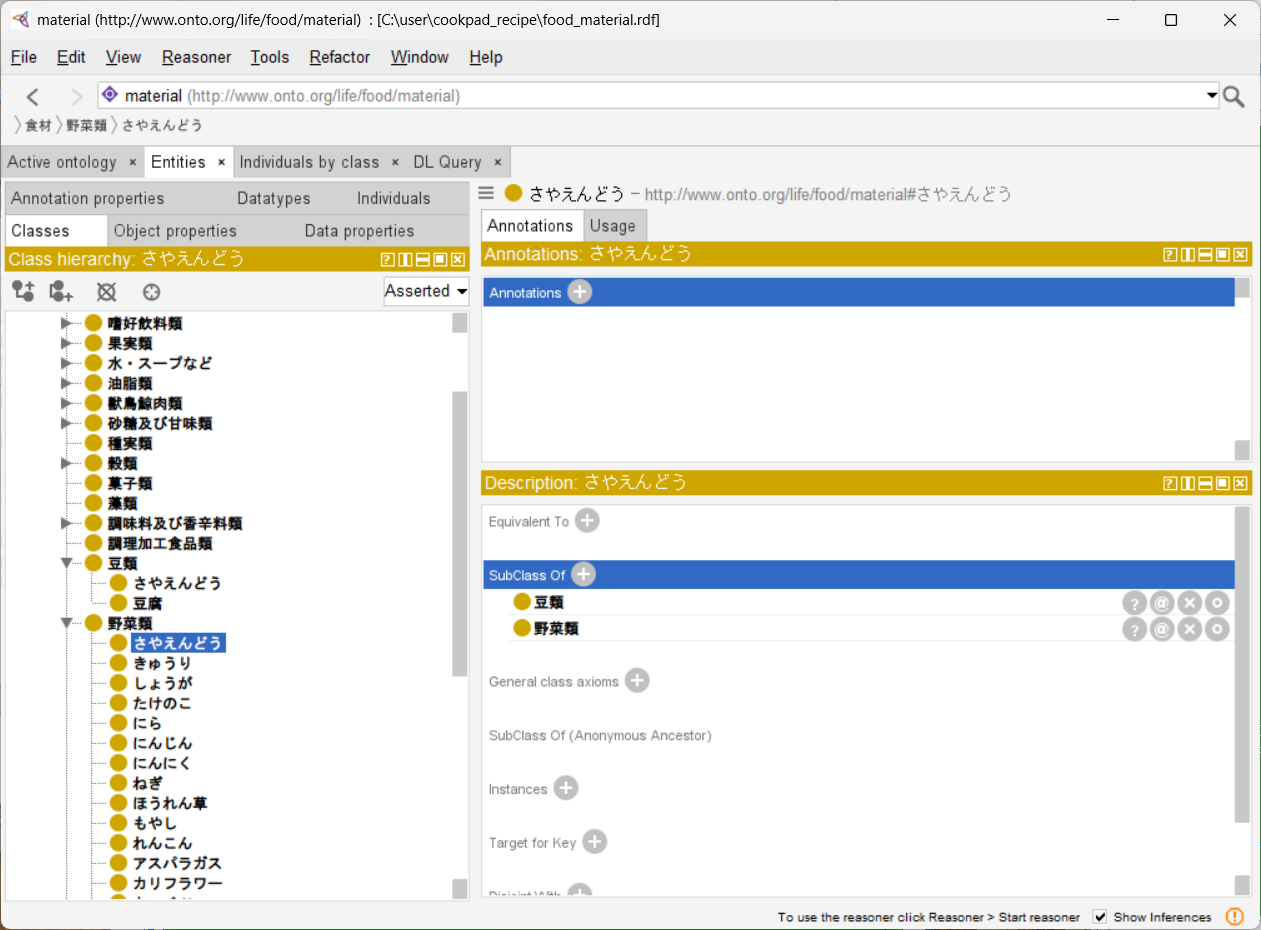Image resolution: width=1261 pixels, height=930 pixels.
Task: Open the Data properties tab
Action: 359,231
